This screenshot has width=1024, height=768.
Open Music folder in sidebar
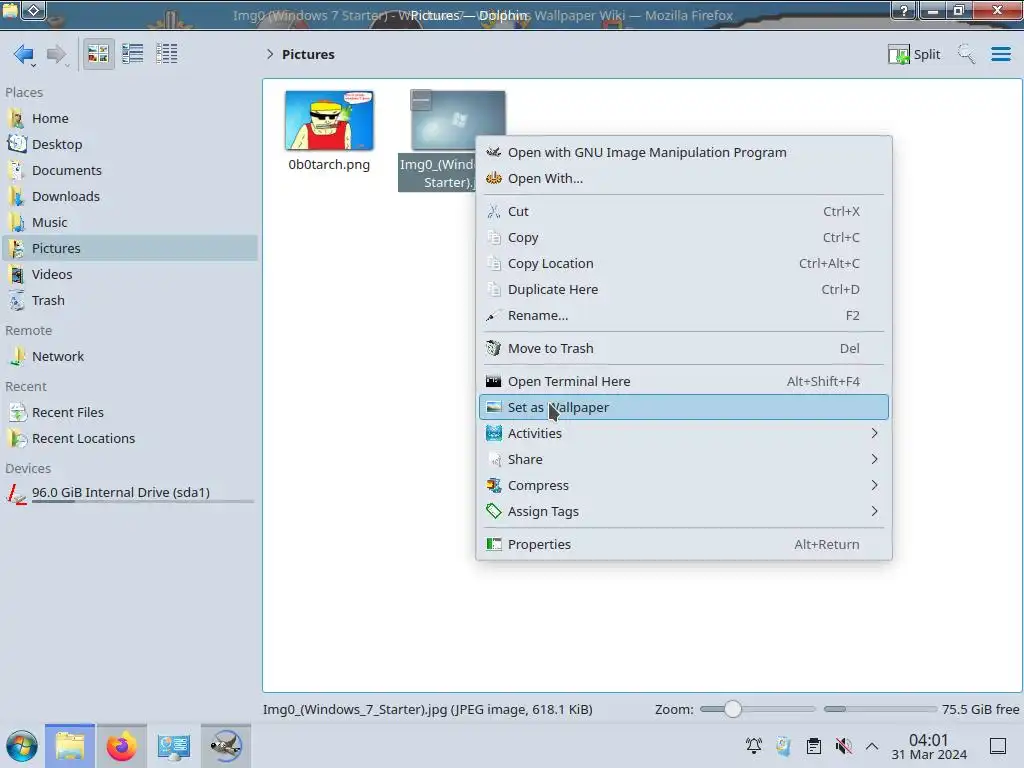coord(131,223)
